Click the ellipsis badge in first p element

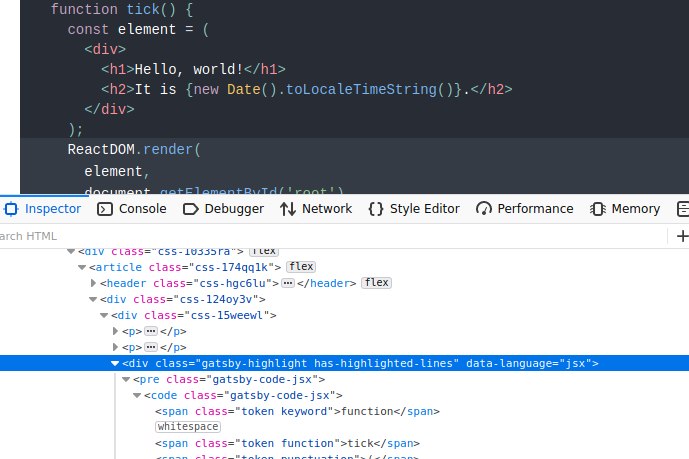pyautogui.click(x=151, y=331)
